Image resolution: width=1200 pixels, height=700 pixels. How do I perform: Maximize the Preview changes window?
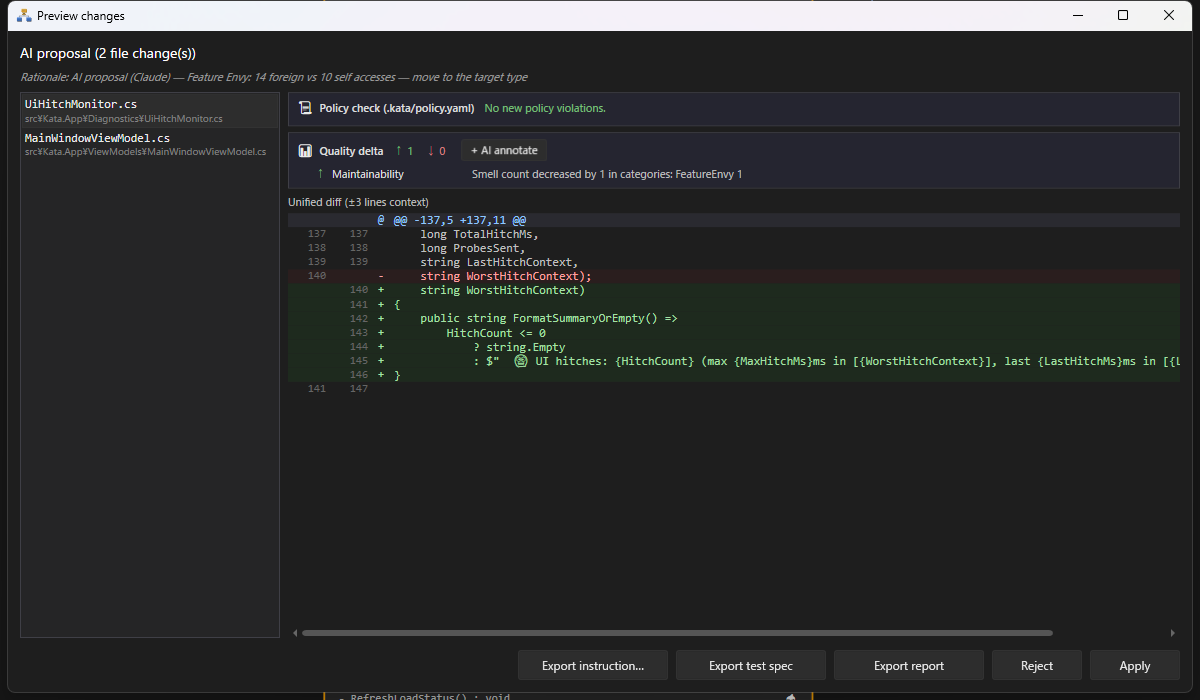point(1123,15)
